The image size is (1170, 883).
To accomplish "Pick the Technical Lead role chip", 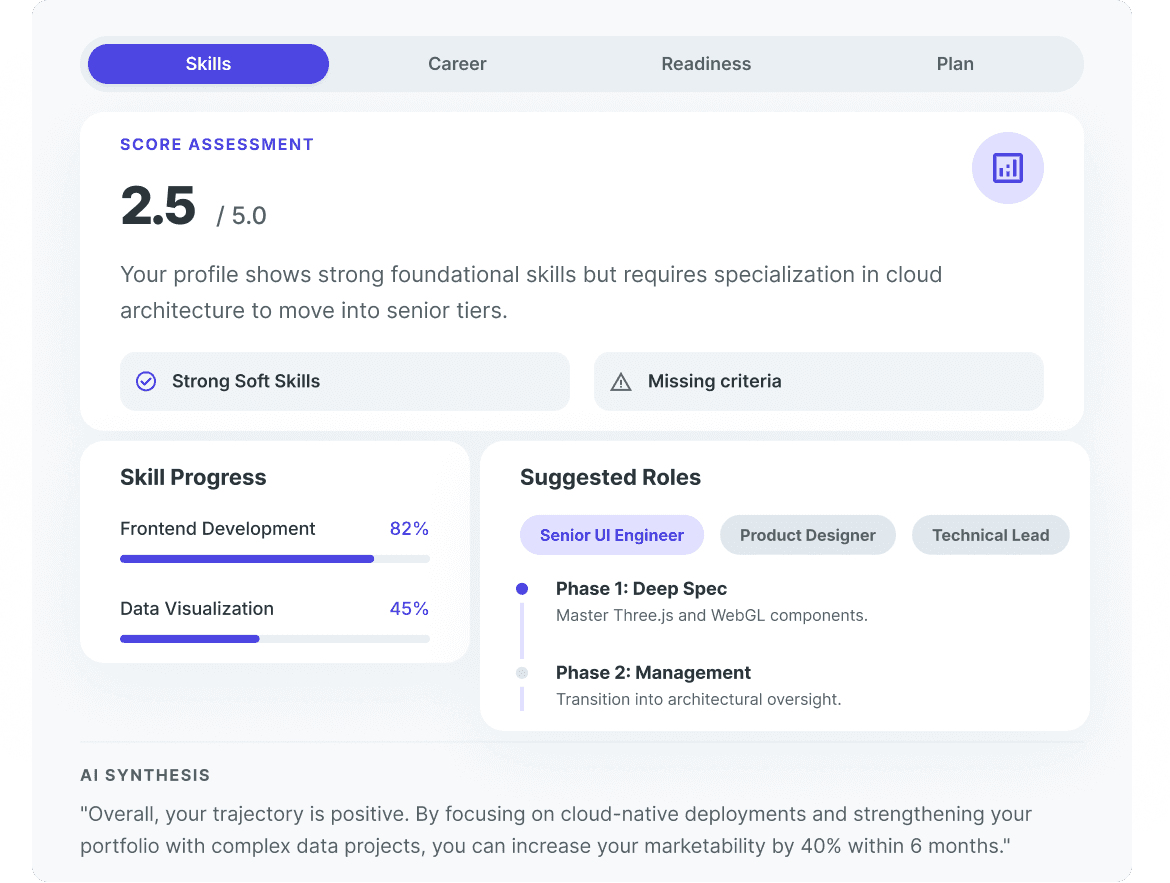I will point(990,535).
